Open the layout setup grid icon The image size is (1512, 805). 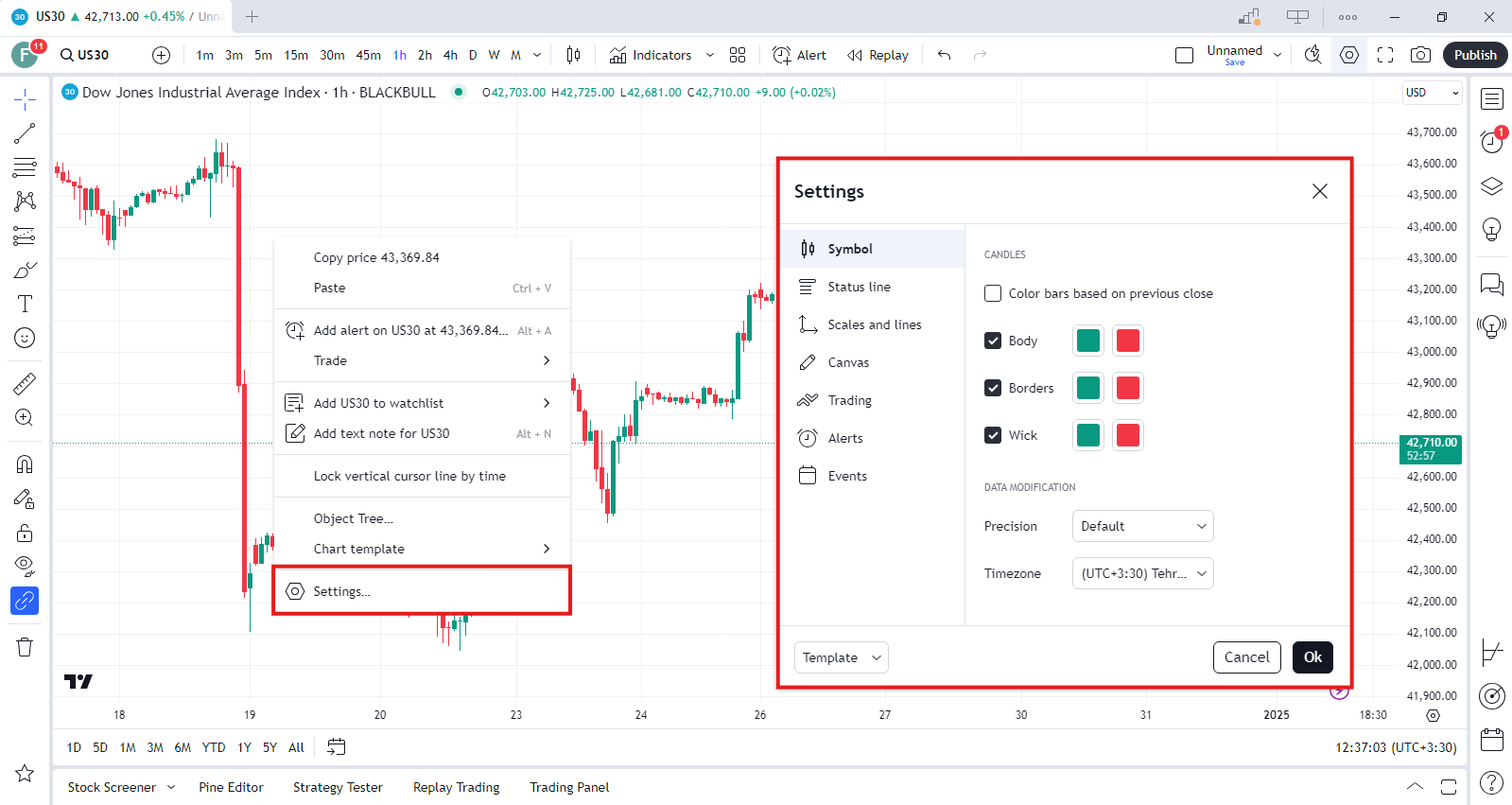coord(738,55)
